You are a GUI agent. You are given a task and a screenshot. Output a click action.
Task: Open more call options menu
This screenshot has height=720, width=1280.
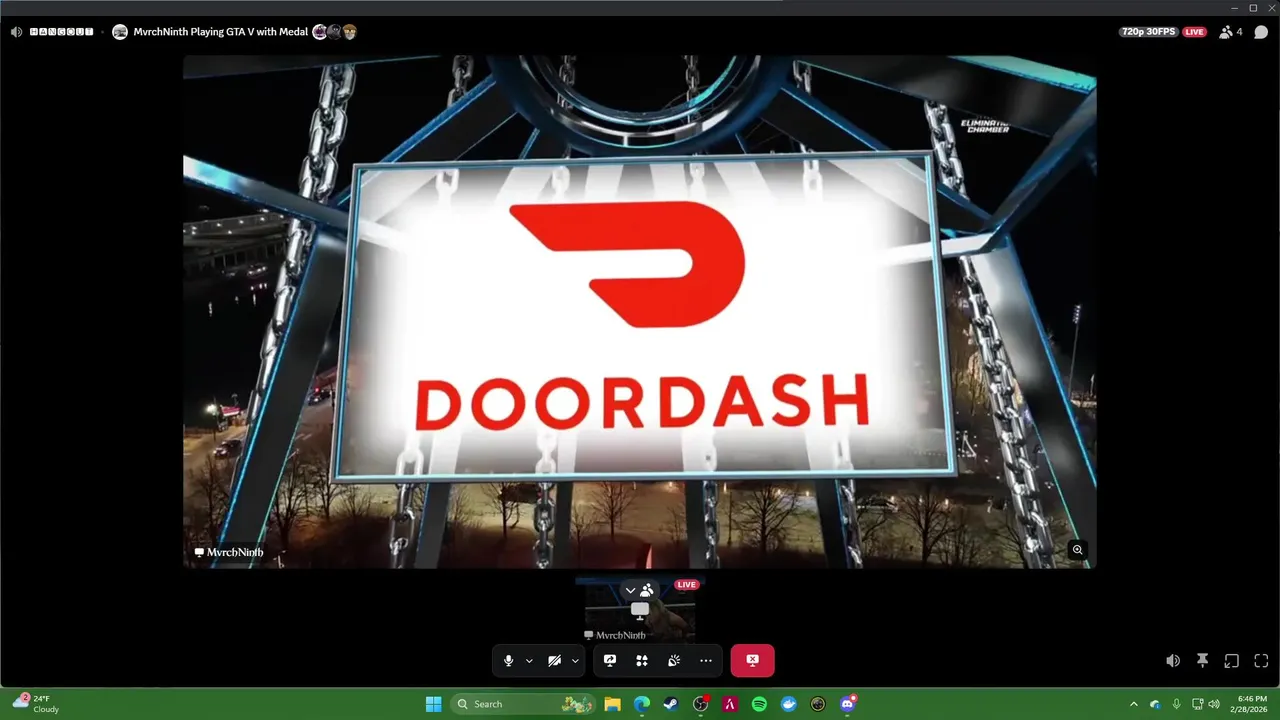pos(706,660)
